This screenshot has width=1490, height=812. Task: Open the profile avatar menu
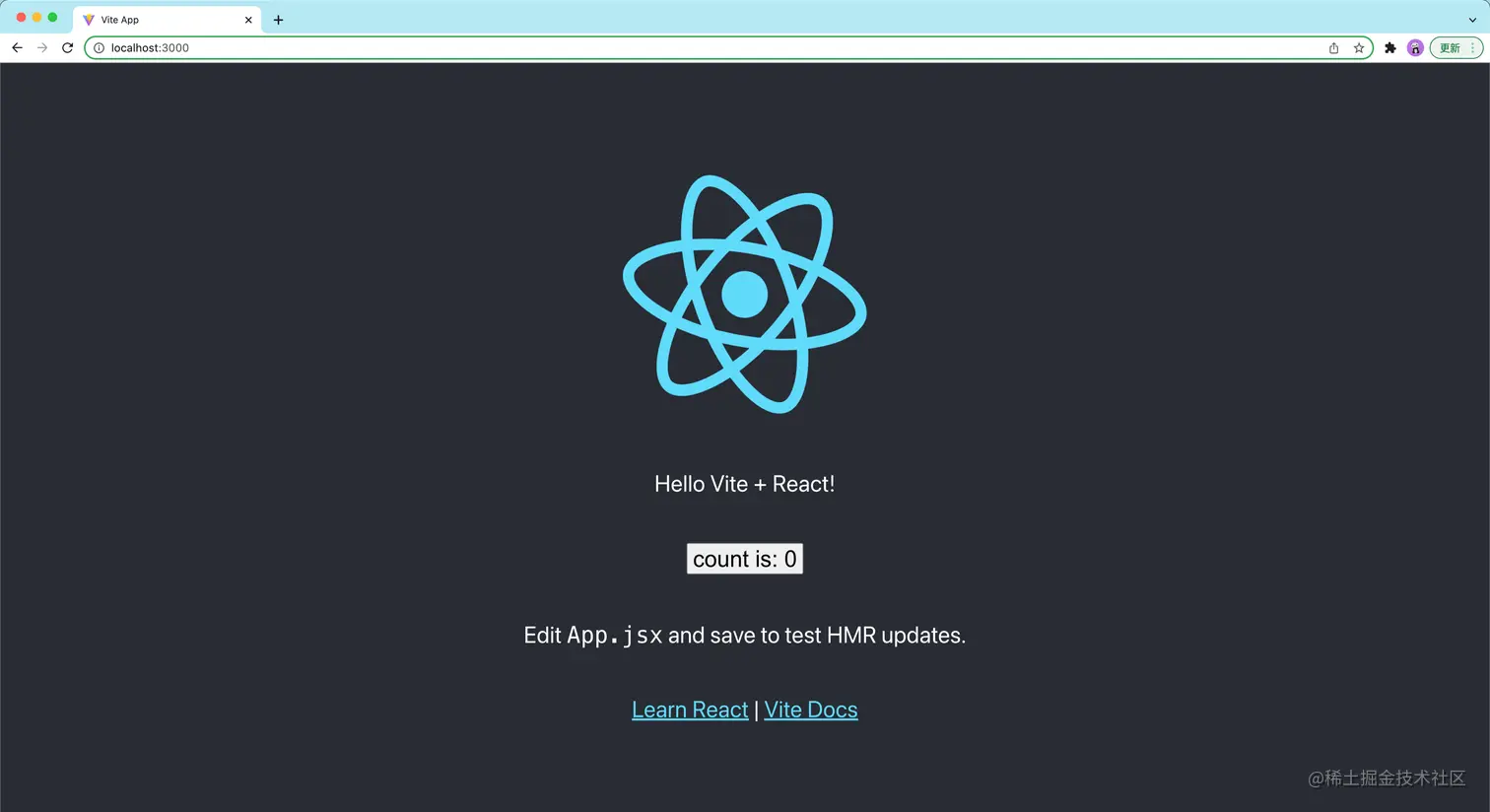pyautogui.click(x=1415, y=47)
